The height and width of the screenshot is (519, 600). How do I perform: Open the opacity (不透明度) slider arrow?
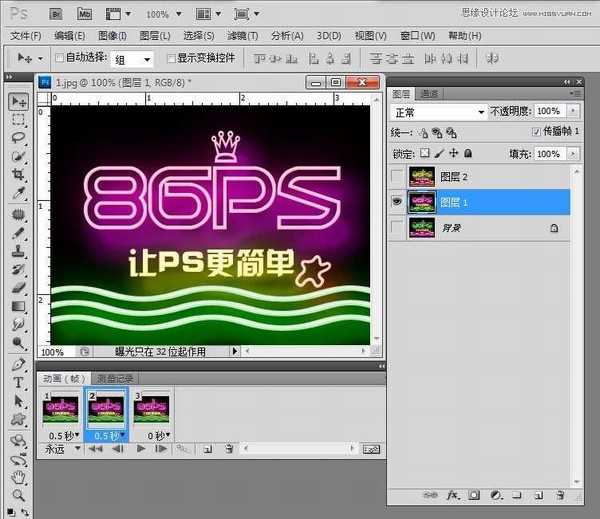(573, 111)
